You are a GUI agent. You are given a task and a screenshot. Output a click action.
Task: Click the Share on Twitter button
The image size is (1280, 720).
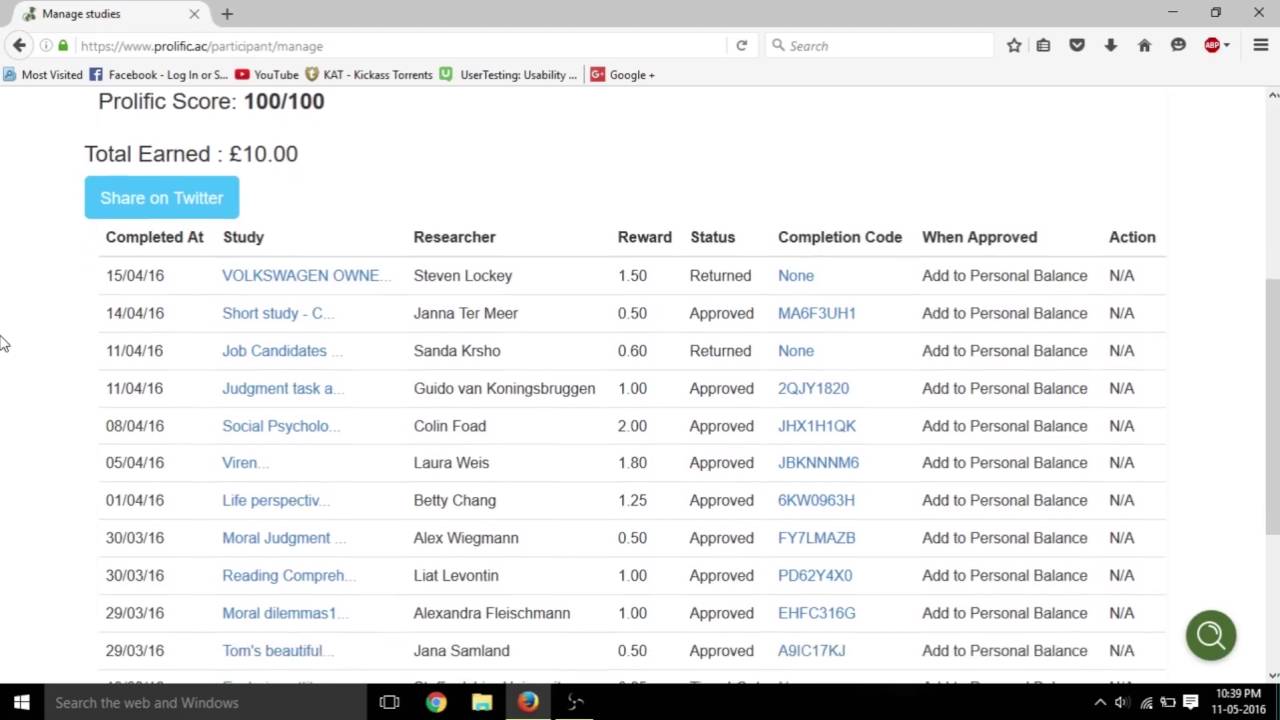pyautogui.click(x=162, y=198)
